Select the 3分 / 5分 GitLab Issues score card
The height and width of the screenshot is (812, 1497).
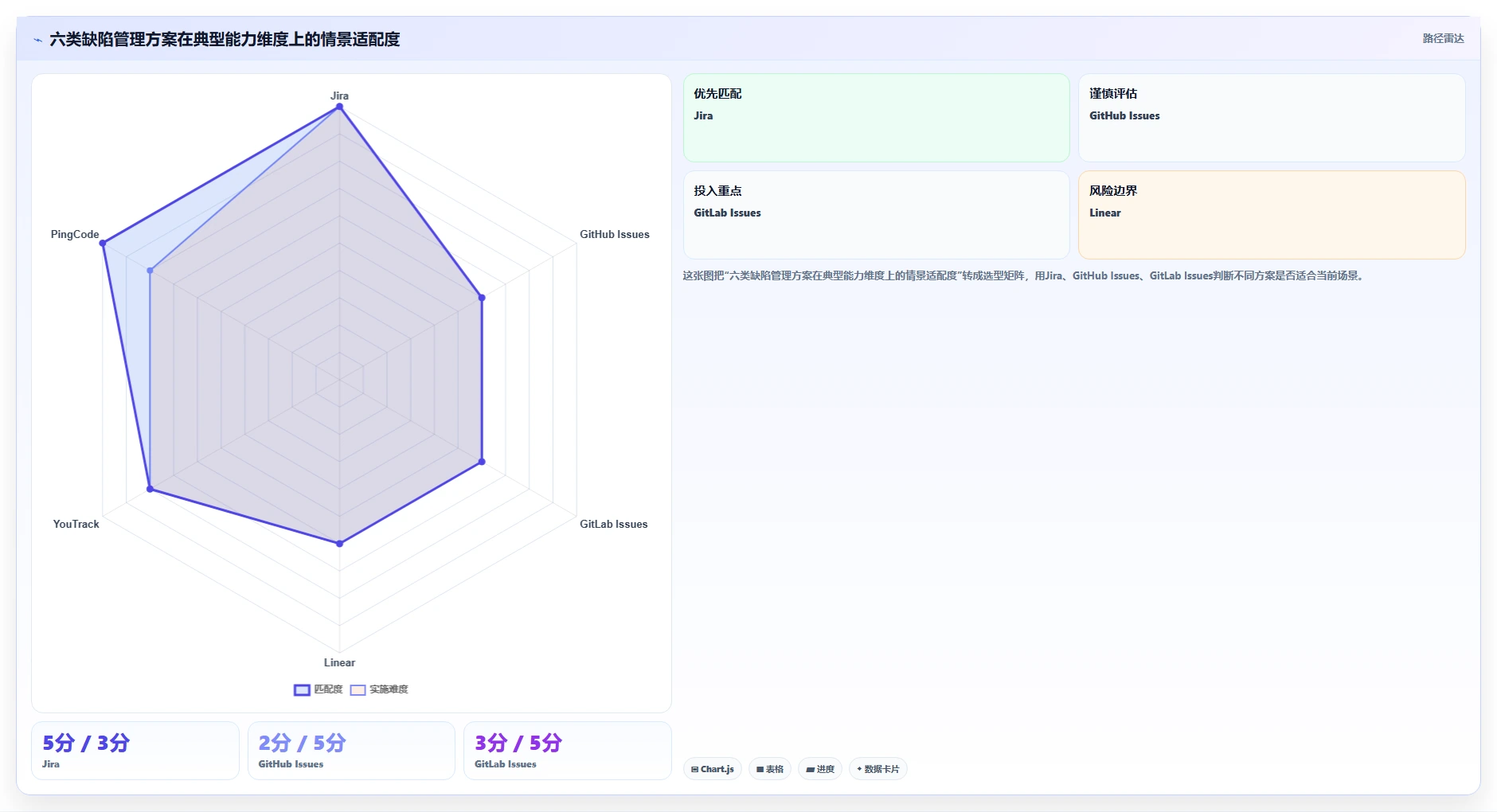tap(568, 751)
